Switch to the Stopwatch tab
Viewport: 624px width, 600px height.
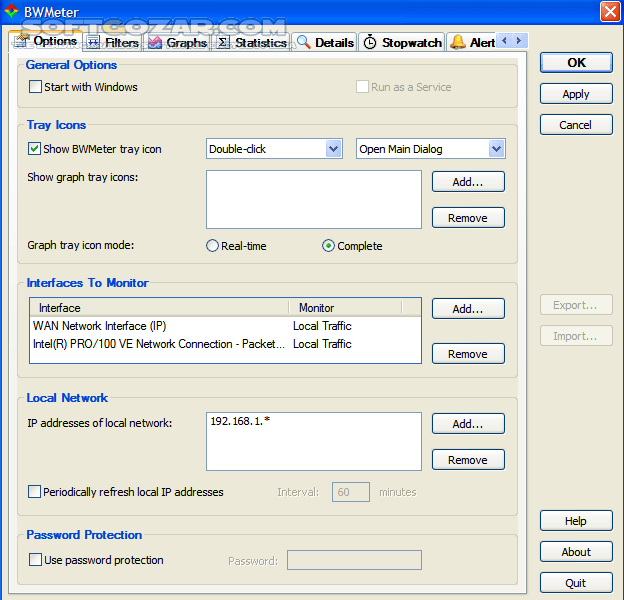pyautogui.click(x=402, y=42)
